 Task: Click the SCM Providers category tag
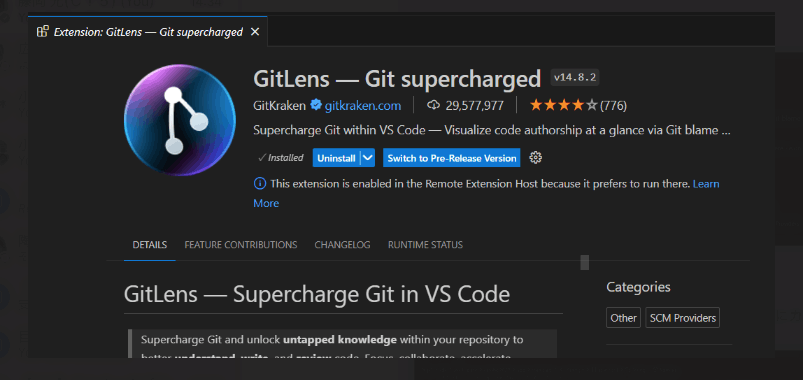(x=683, y=318)
